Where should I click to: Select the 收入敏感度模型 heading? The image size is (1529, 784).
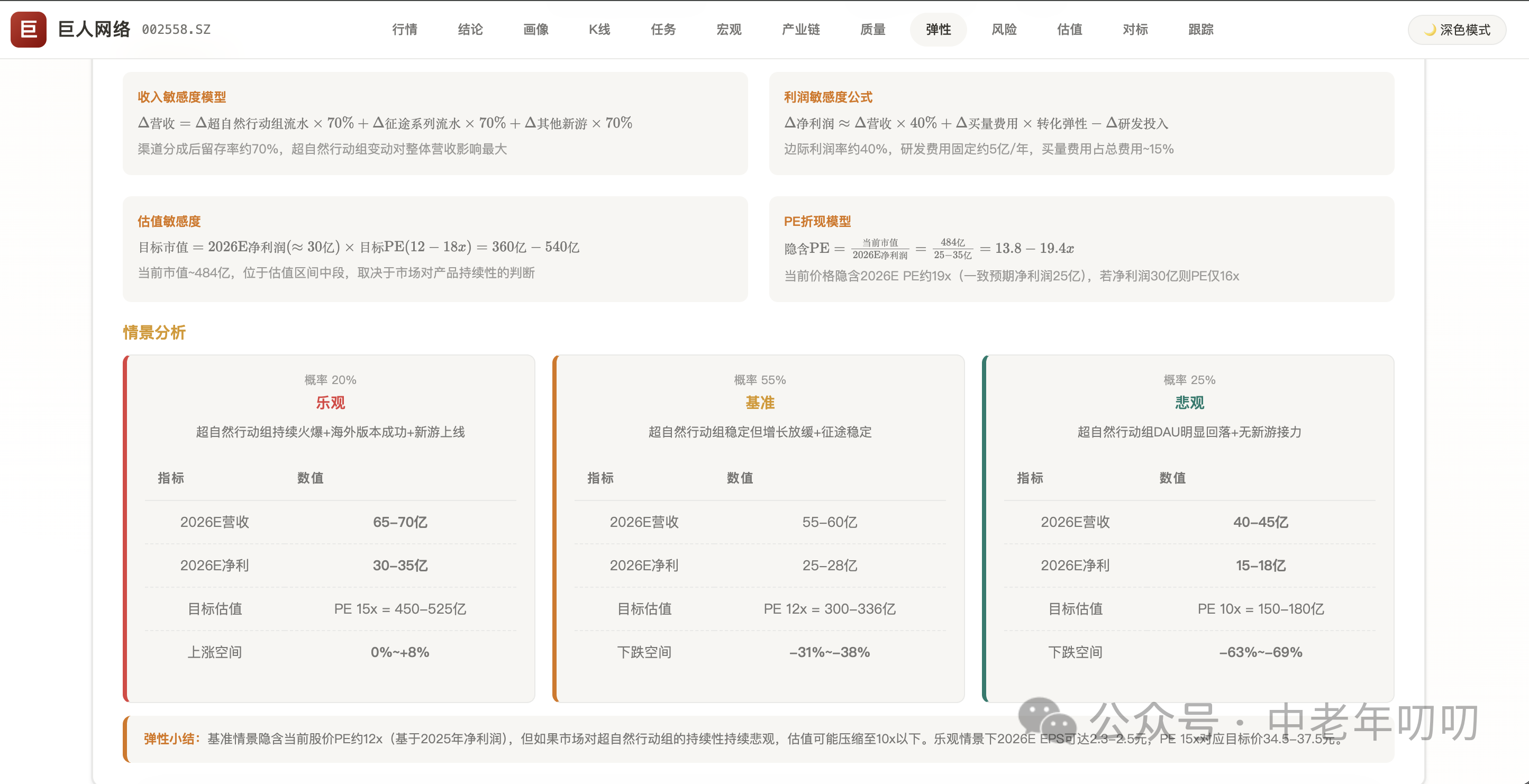(181, 97)
